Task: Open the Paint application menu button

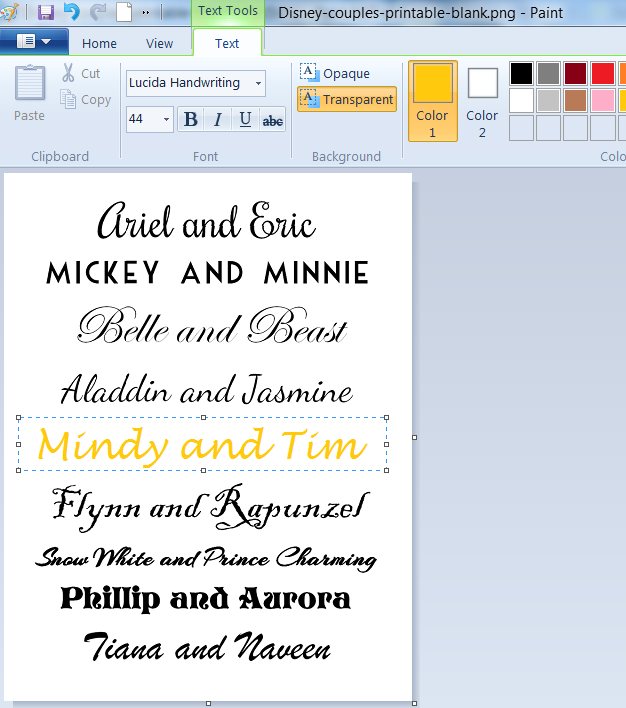Action: tap(34, 42)
